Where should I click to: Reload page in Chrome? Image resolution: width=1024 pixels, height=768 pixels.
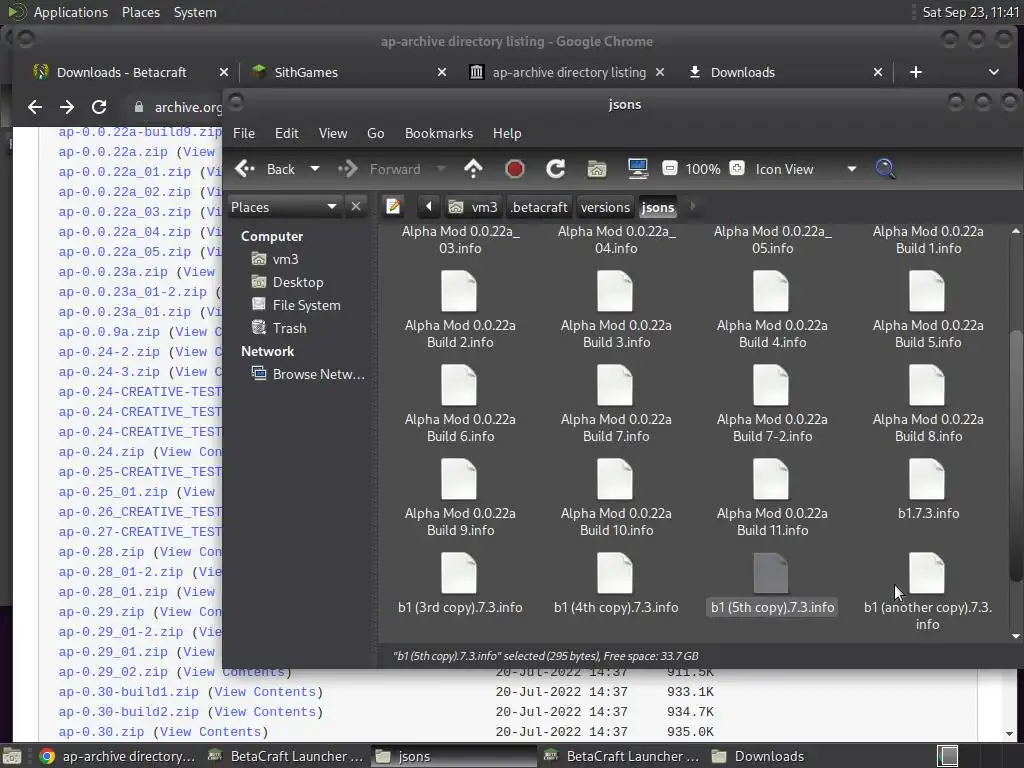[99, 107]
